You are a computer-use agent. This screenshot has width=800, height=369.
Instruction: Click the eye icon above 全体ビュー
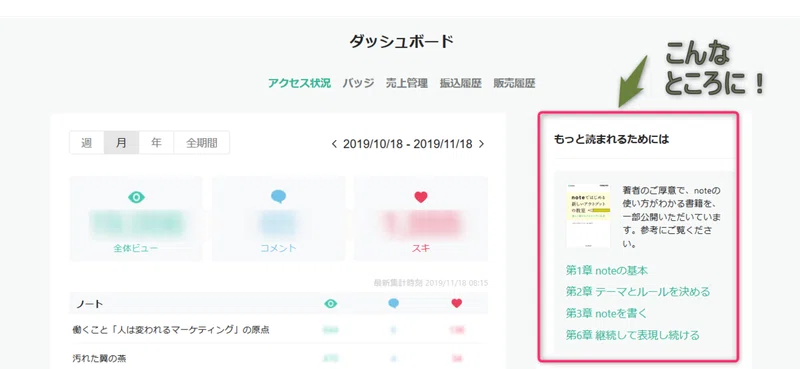(136, 197)
